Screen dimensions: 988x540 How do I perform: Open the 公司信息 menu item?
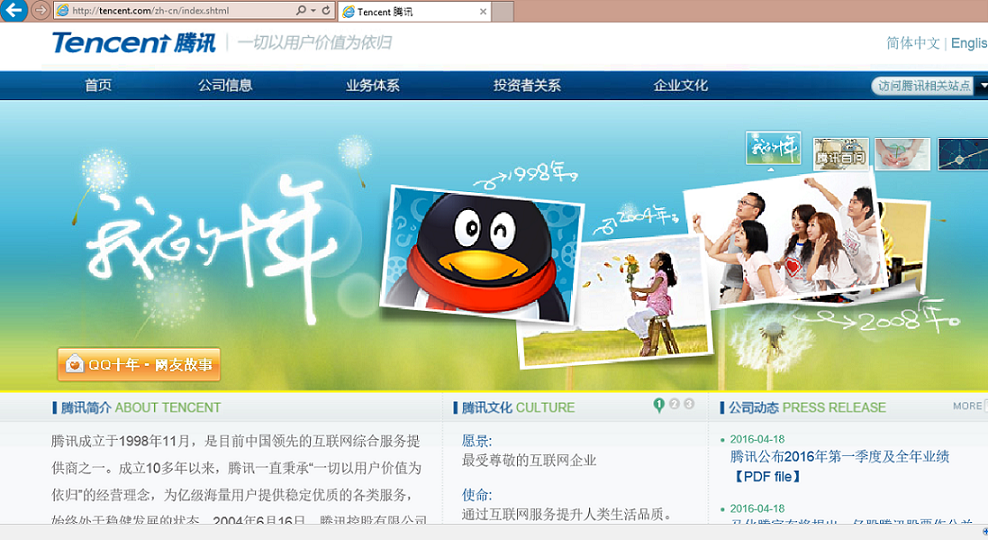pos(225,85)
